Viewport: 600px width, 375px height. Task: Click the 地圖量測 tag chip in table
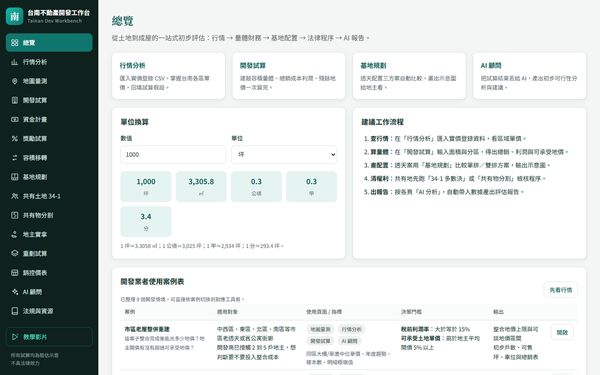pyautogui.click(x=320, y=329)
